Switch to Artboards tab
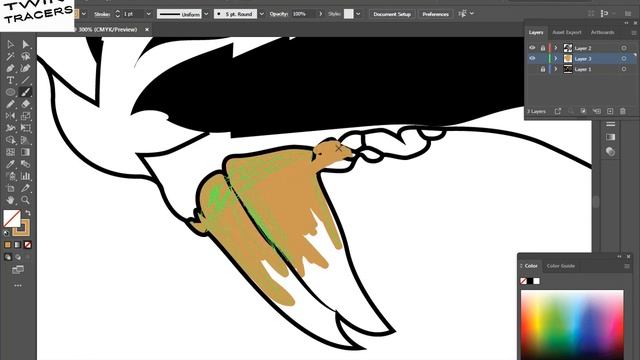Screen dimensions: 640x360 coord(602,32)
